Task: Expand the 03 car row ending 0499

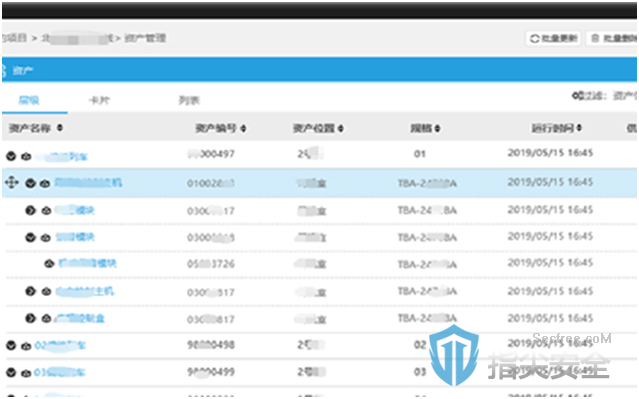Action: (11, 373)
